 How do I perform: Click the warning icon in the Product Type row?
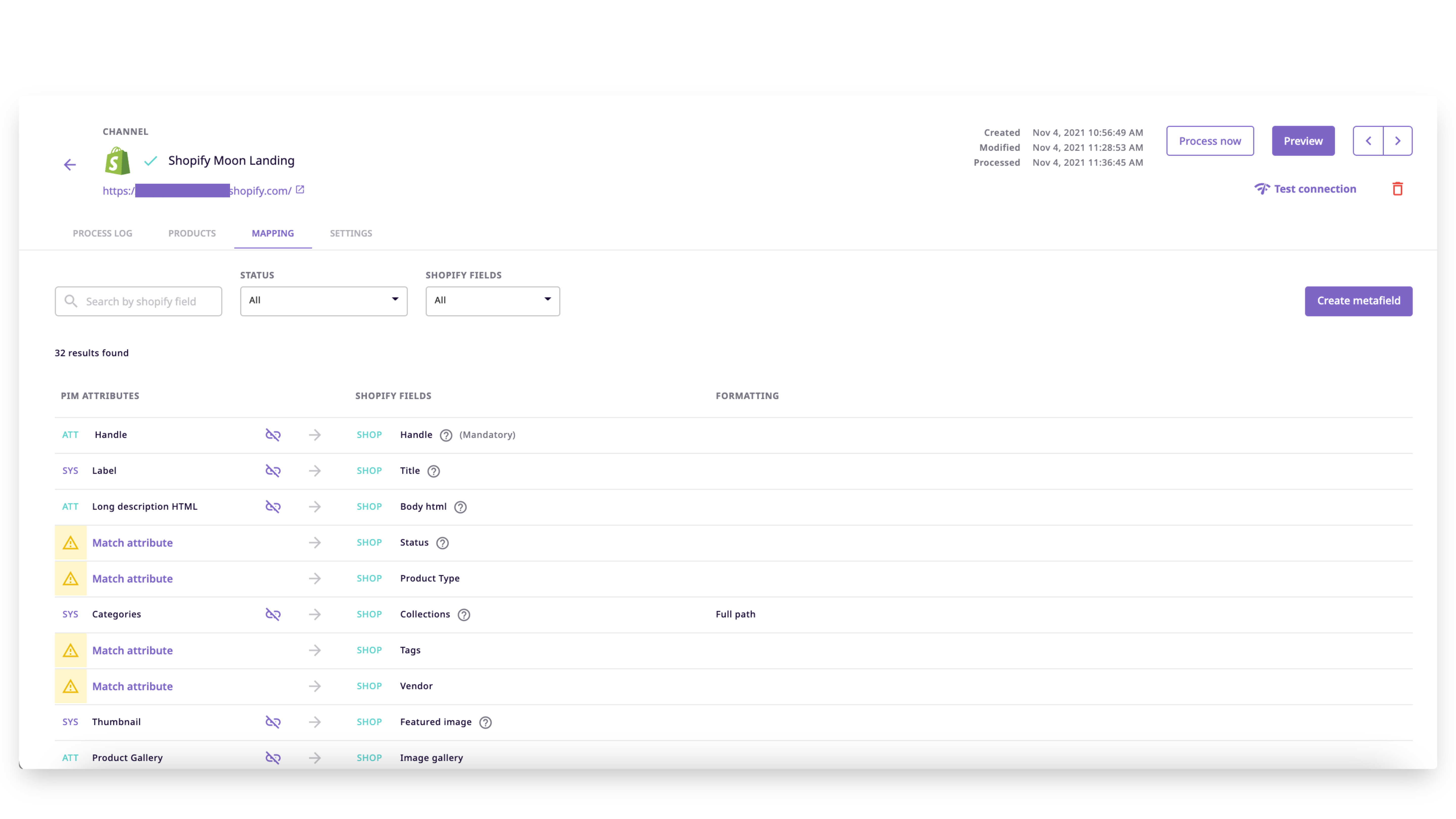pyautogui.click(x=71, y=579)
